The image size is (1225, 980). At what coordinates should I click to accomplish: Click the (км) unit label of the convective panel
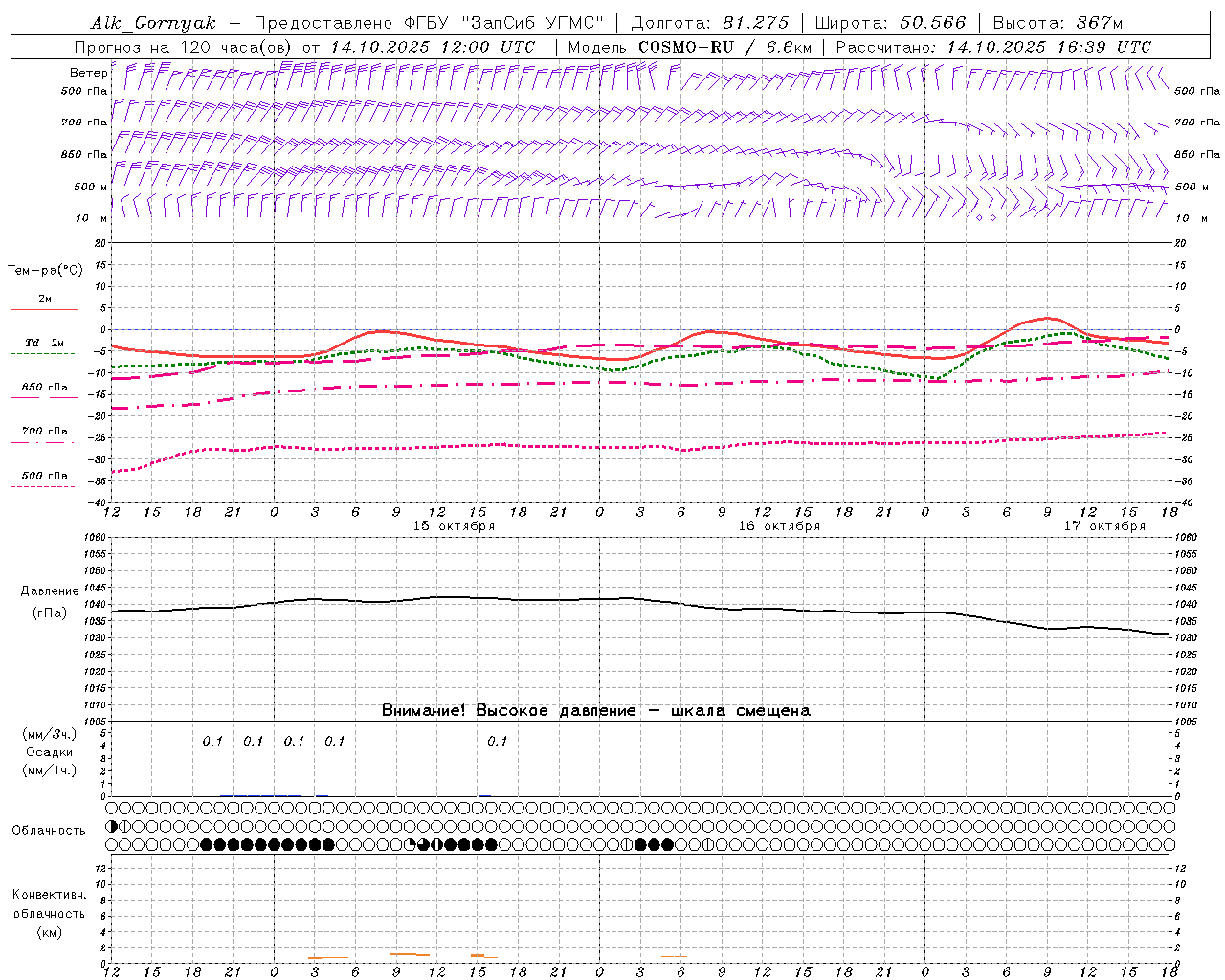(49, 932)
